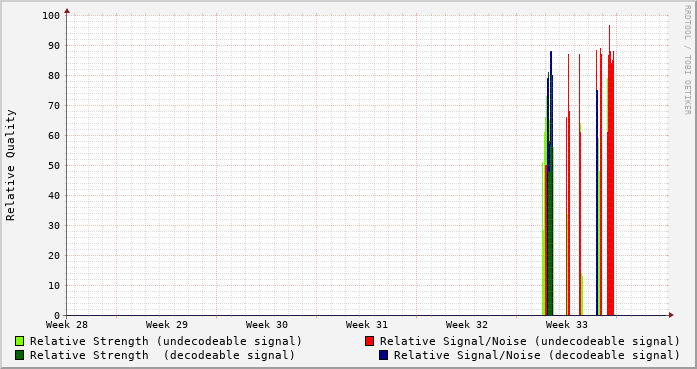Click the blue decodeable Signal/Noise swatch
The height and width of the screenshot is (369, 697).
(383, 355)
